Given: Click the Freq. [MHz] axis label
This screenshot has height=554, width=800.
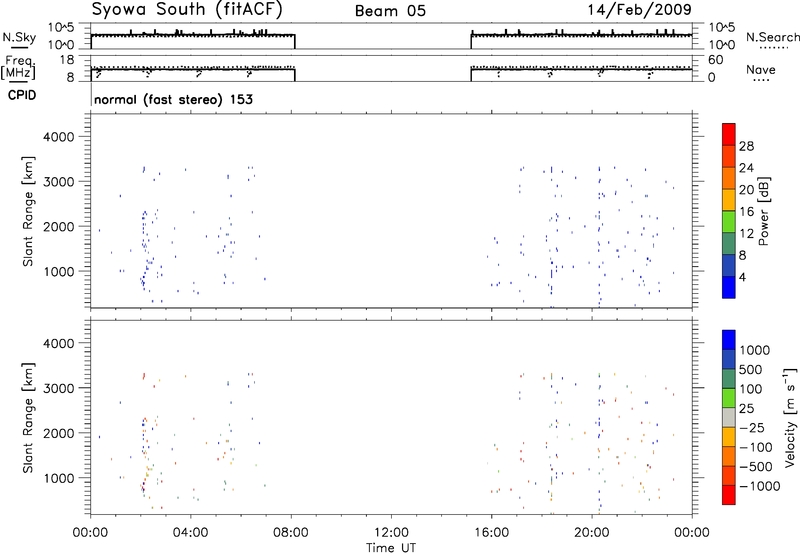Looking at the screenshot, I should [x=19, y=67].
